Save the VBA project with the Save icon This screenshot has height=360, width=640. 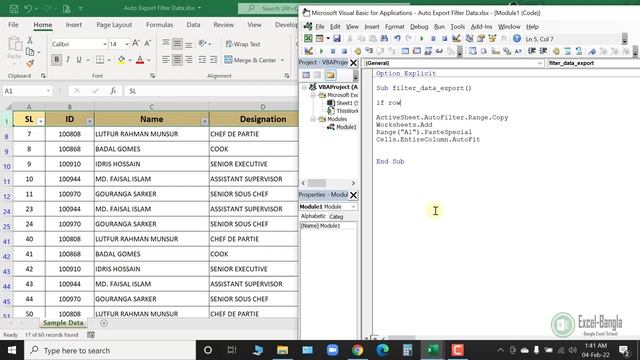coord(337,39)
